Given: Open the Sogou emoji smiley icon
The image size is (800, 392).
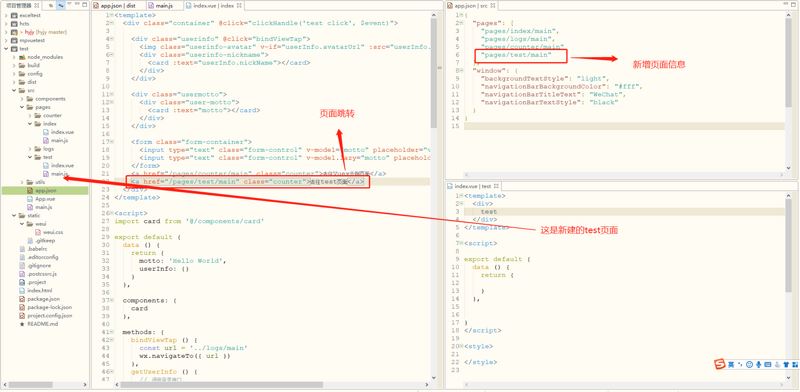Looking at the screenshot, I should 749,364.
